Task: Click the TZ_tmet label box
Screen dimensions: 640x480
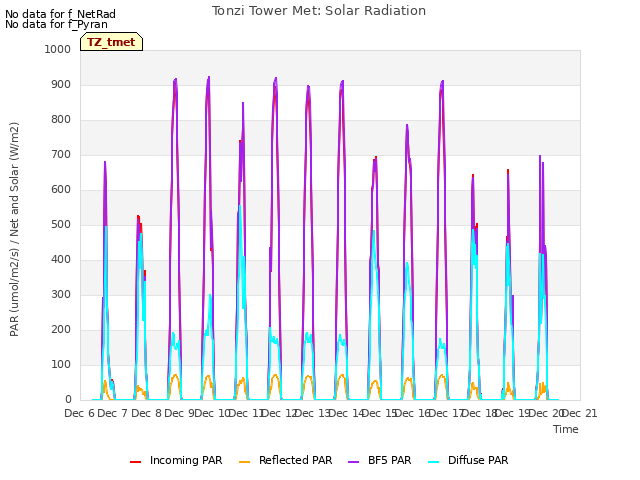Action: [111, 42]
